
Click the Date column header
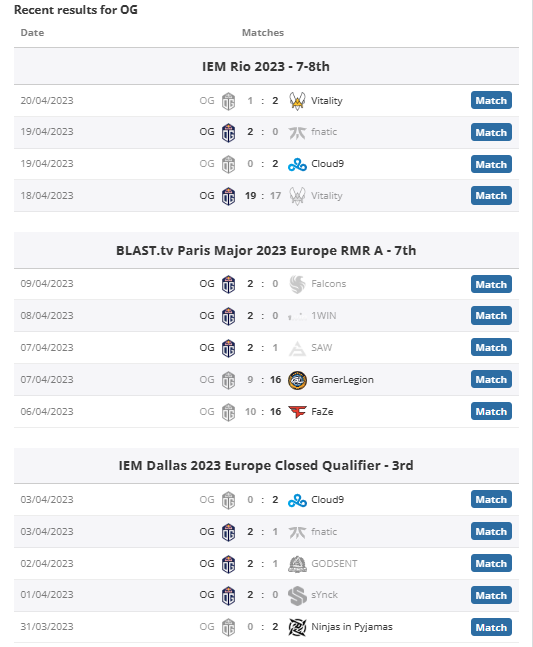coord(32,33)
